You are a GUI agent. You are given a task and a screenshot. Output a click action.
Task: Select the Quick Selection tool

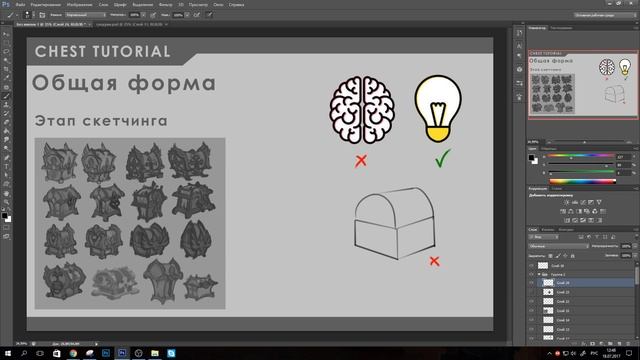(6, 61)
